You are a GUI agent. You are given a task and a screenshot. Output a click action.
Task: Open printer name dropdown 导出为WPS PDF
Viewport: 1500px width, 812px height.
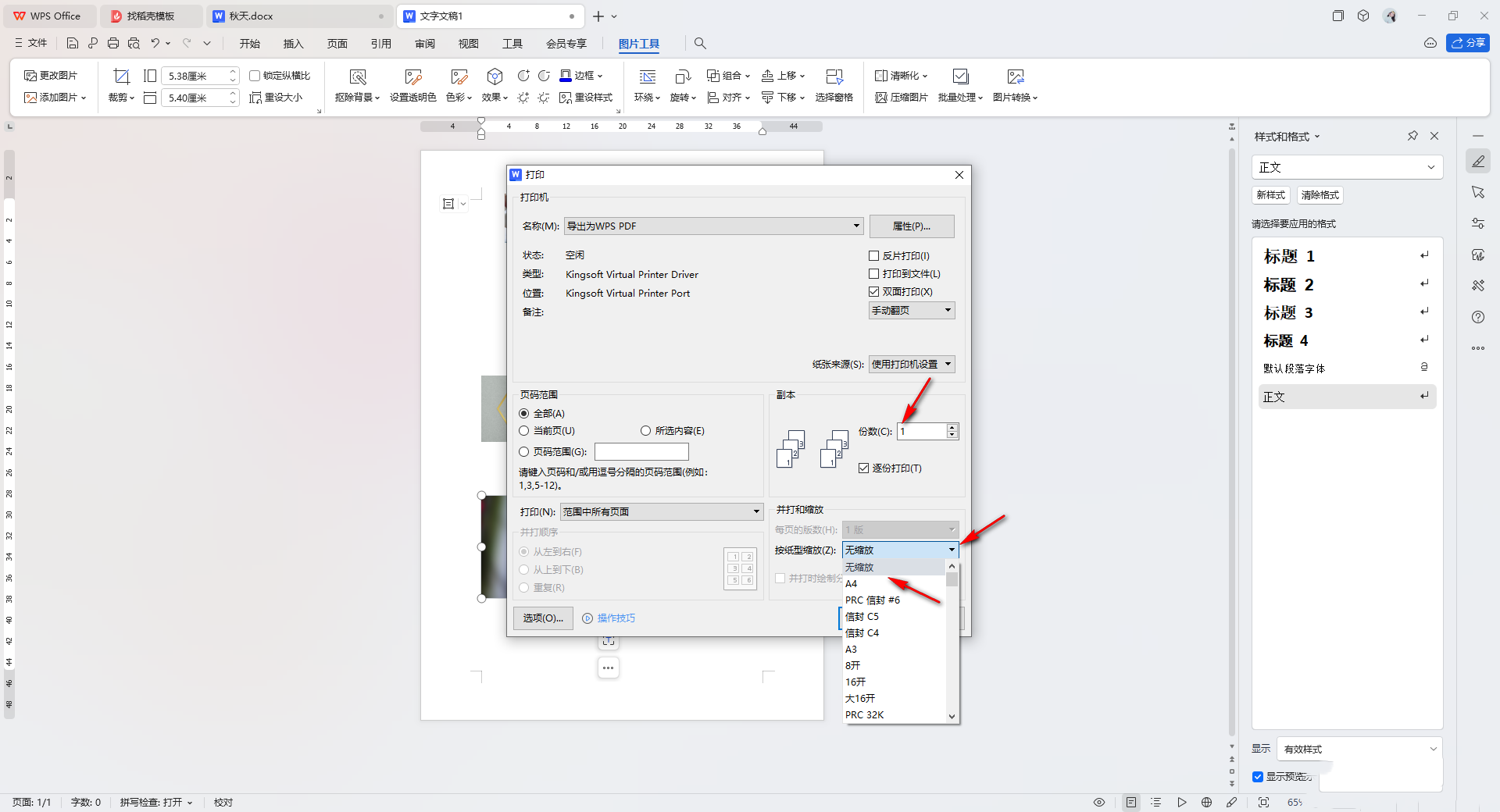point(713,226)
